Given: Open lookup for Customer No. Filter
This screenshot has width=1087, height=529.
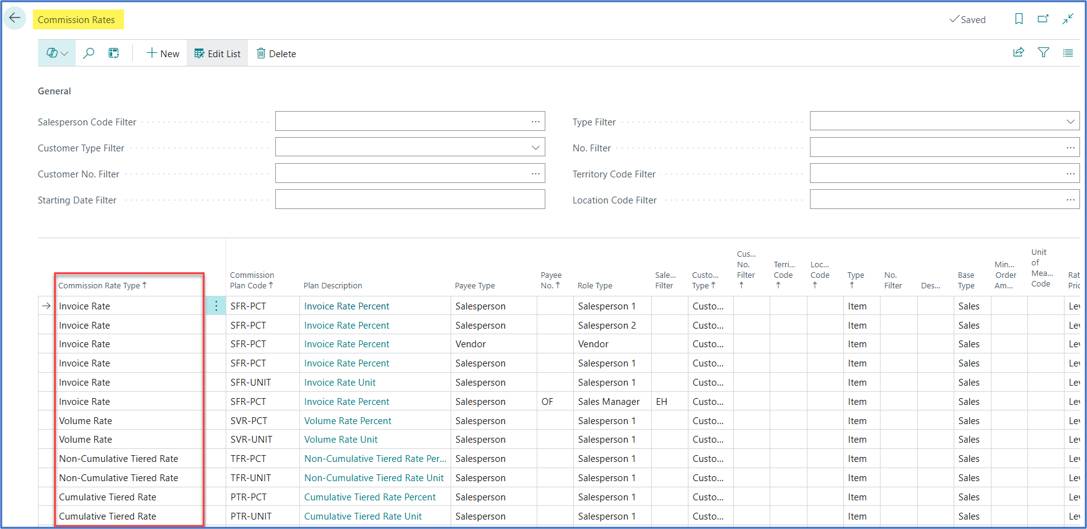Looking at the screenshot, I should 535,173.
